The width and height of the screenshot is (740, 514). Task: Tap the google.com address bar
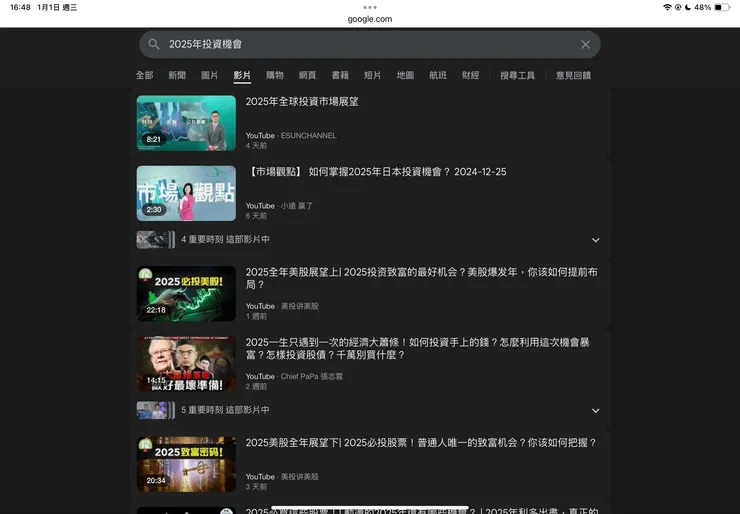point(370,19)
